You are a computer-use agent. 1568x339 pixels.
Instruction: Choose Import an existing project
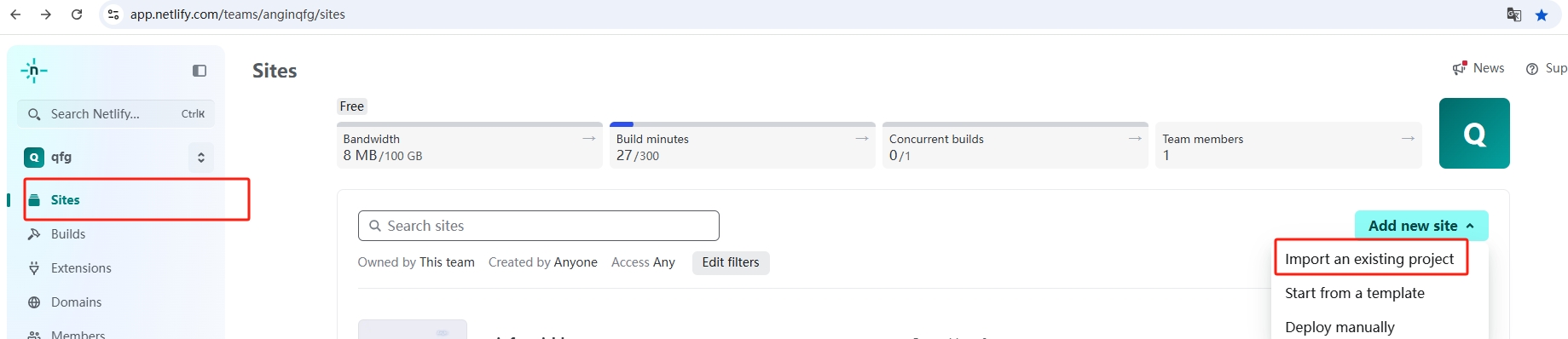pos(1369,259)
